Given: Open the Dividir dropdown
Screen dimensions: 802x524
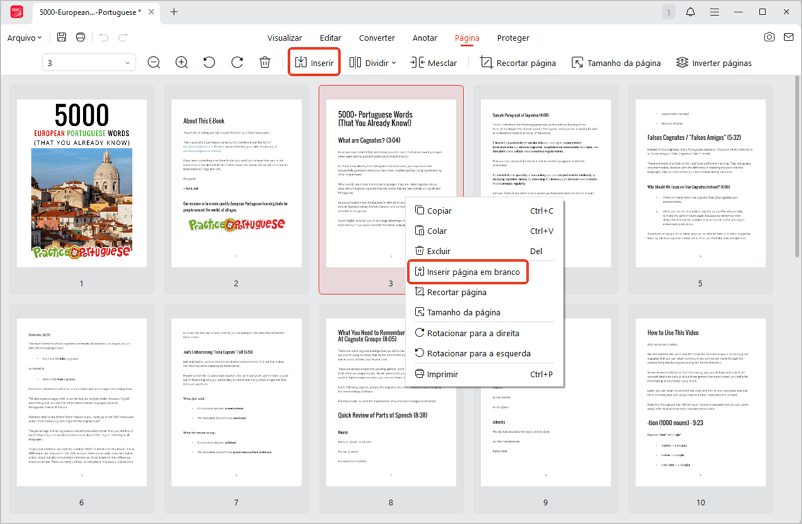Looking at the screenshot, I should click(372, 62).
